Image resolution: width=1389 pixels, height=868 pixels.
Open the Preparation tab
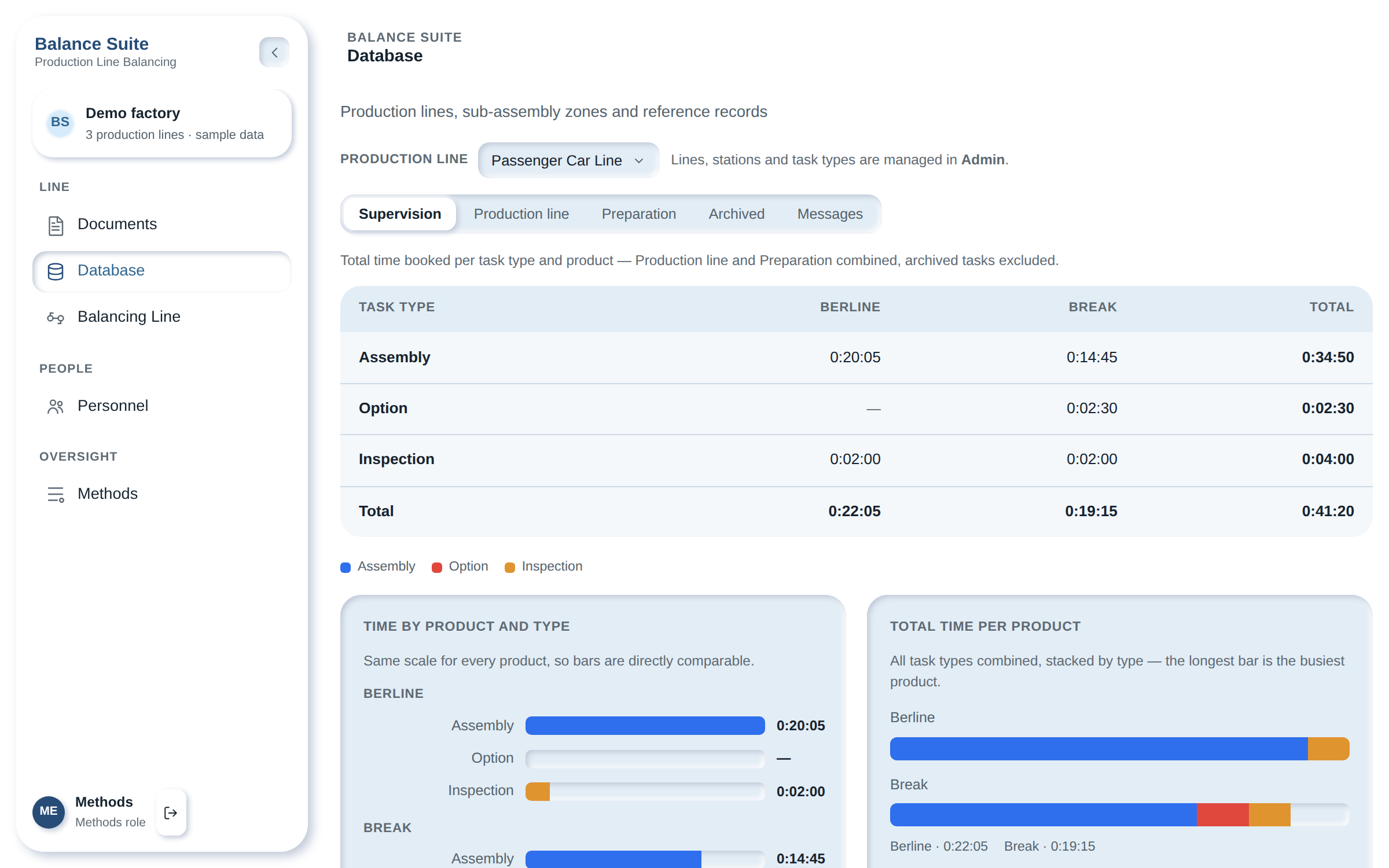[x=639, y=214]
